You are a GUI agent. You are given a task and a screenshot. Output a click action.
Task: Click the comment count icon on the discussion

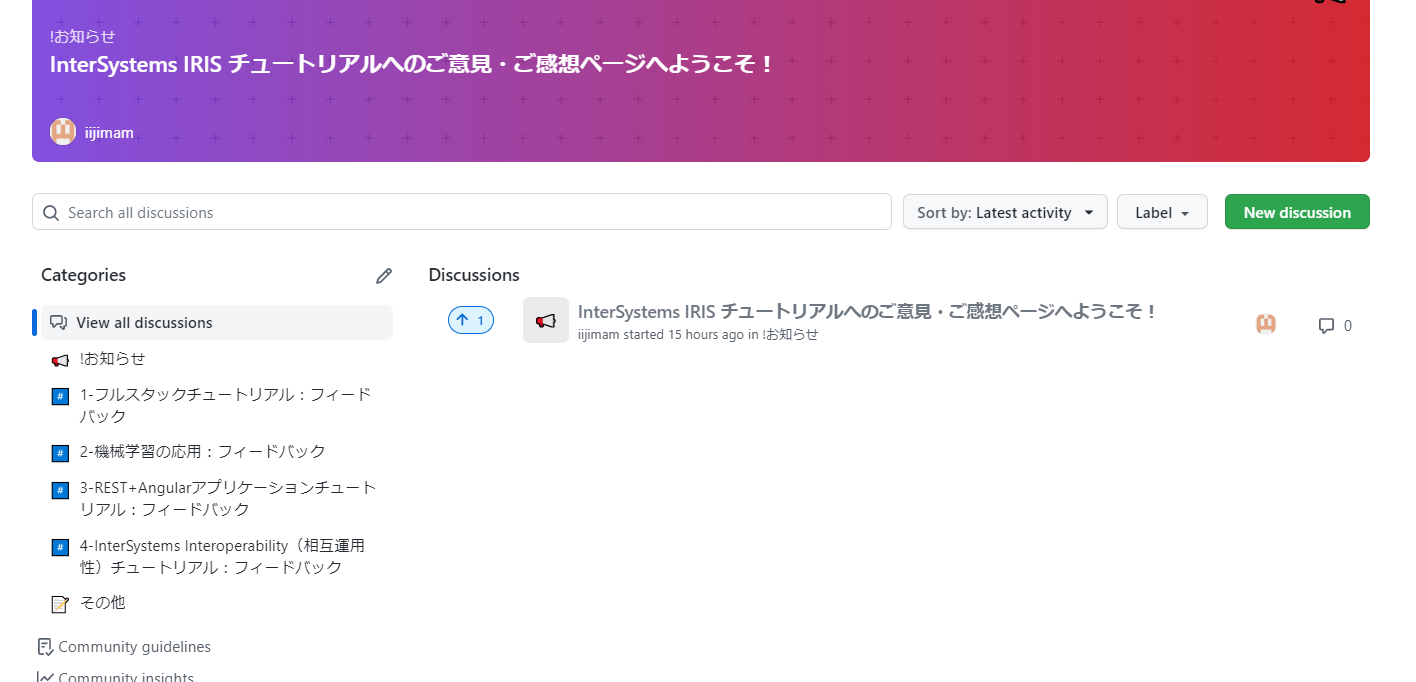click(x=1326, y=326)
